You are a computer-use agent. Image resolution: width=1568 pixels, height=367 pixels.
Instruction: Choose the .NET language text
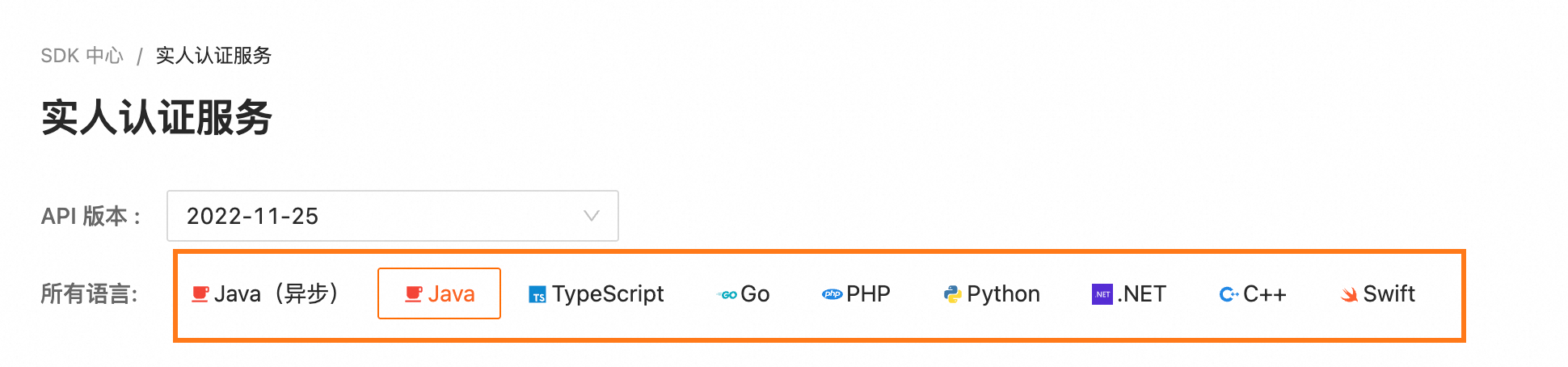[x=1141, y=293]
